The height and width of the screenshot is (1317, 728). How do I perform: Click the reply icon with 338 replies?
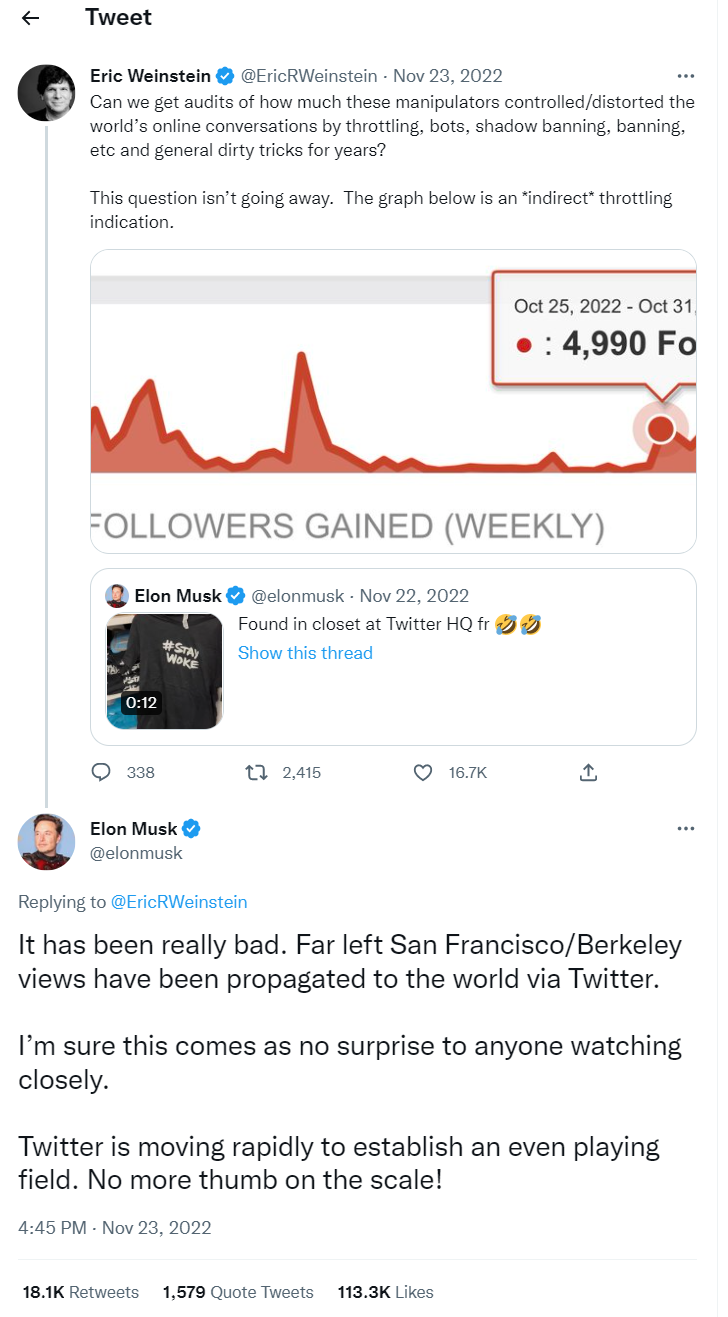pyautogui.click(x=101, y=772)
